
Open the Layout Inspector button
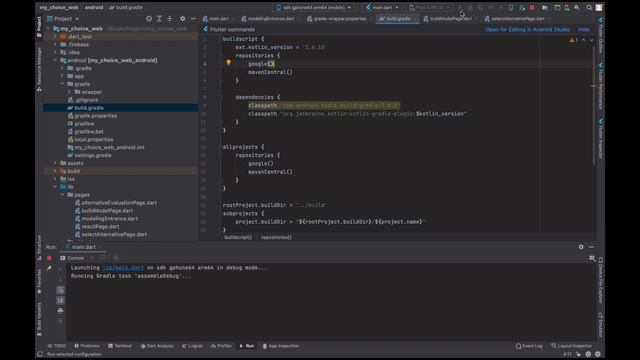pyautogui.click(x=571, y=346)
